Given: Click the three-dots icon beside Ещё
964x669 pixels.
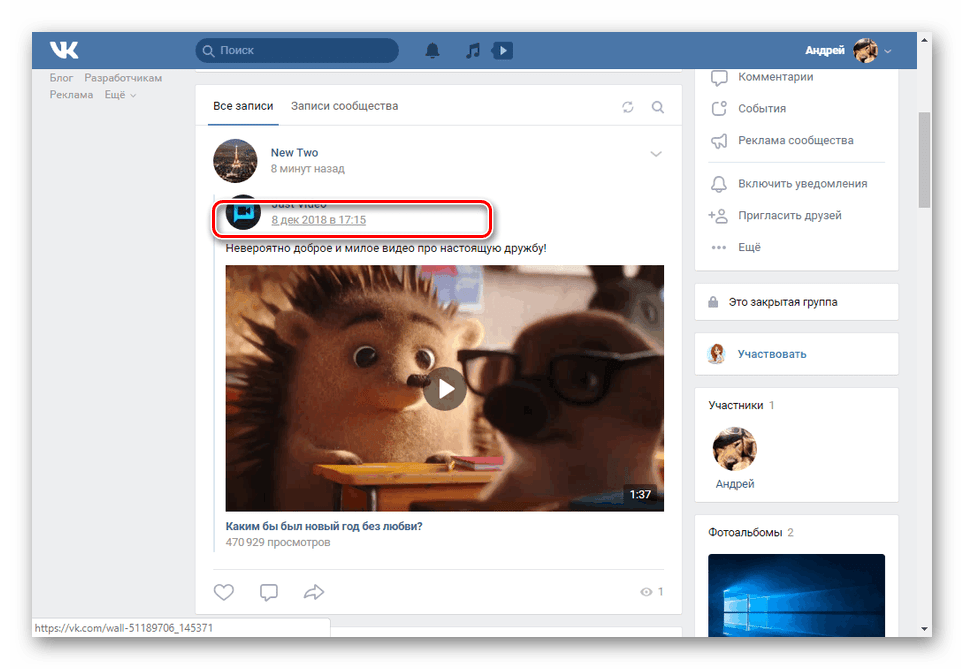Looking at the screenshot, I should [x=719, y=247].
